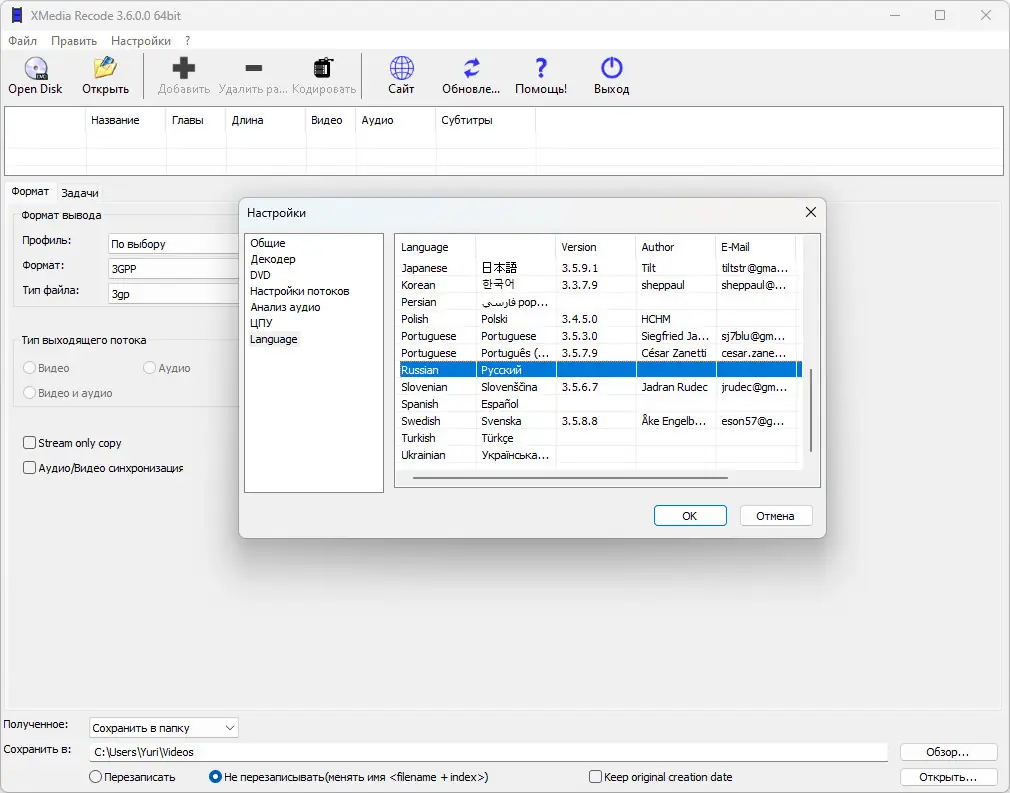Click the Удалить minus icon
The width and height of the screenshot is (1010, 793).
click(x=254, y=68)
